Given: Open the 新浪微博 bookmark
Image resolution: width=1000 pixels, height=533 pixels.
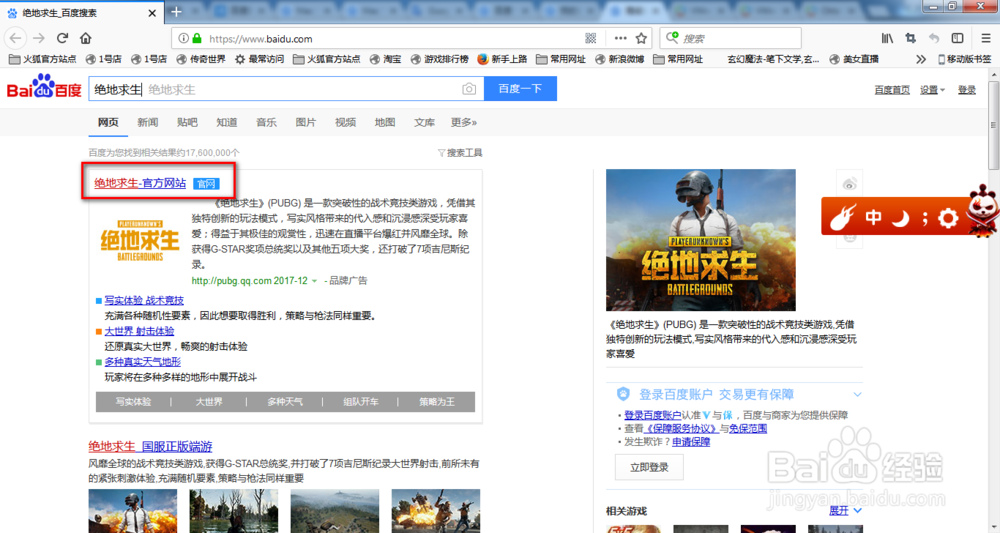Looking at the screenshot, I should [x=619, y=59].
